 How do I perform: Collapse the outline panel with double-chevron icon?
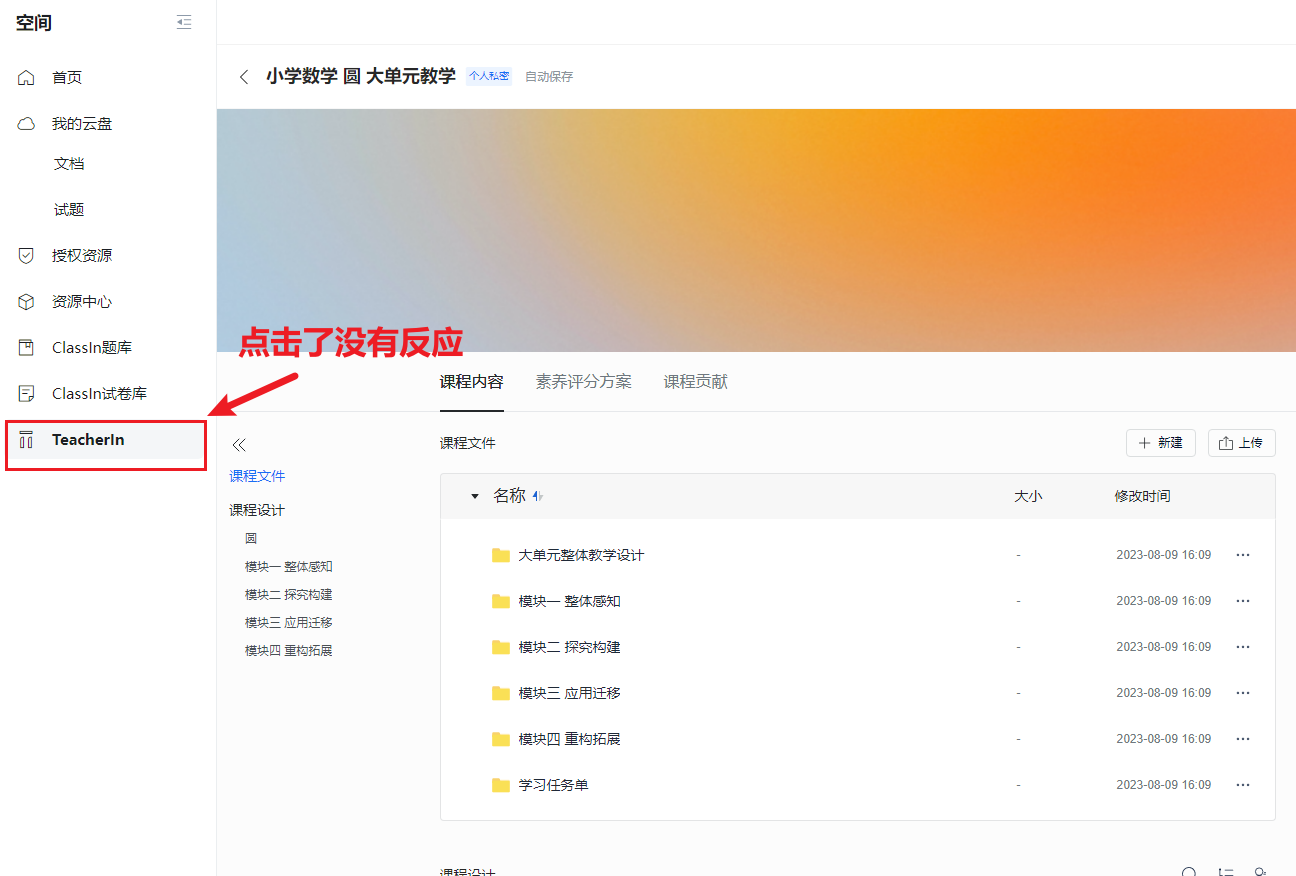coord(238,445)
